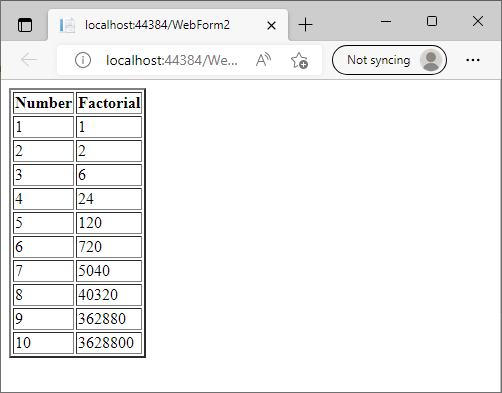
Task: Click the factorial value 720
Action: pyautogui.click(x=109, y=247)
